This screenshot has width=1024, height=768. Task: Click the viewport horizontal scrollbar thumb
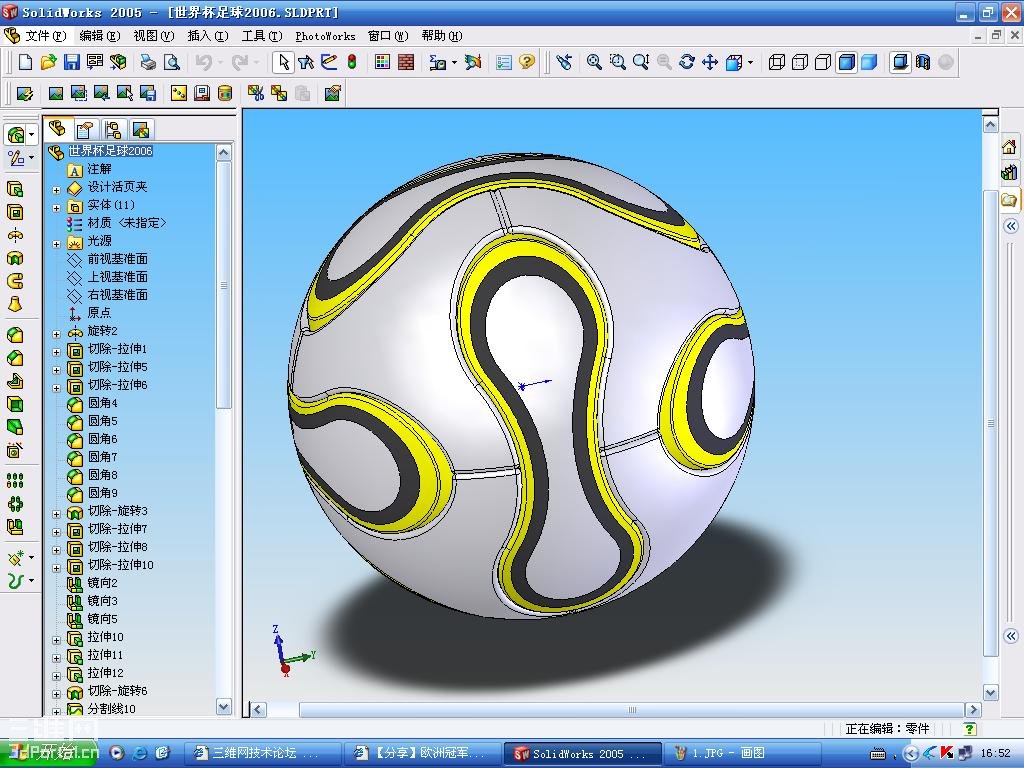632,710
